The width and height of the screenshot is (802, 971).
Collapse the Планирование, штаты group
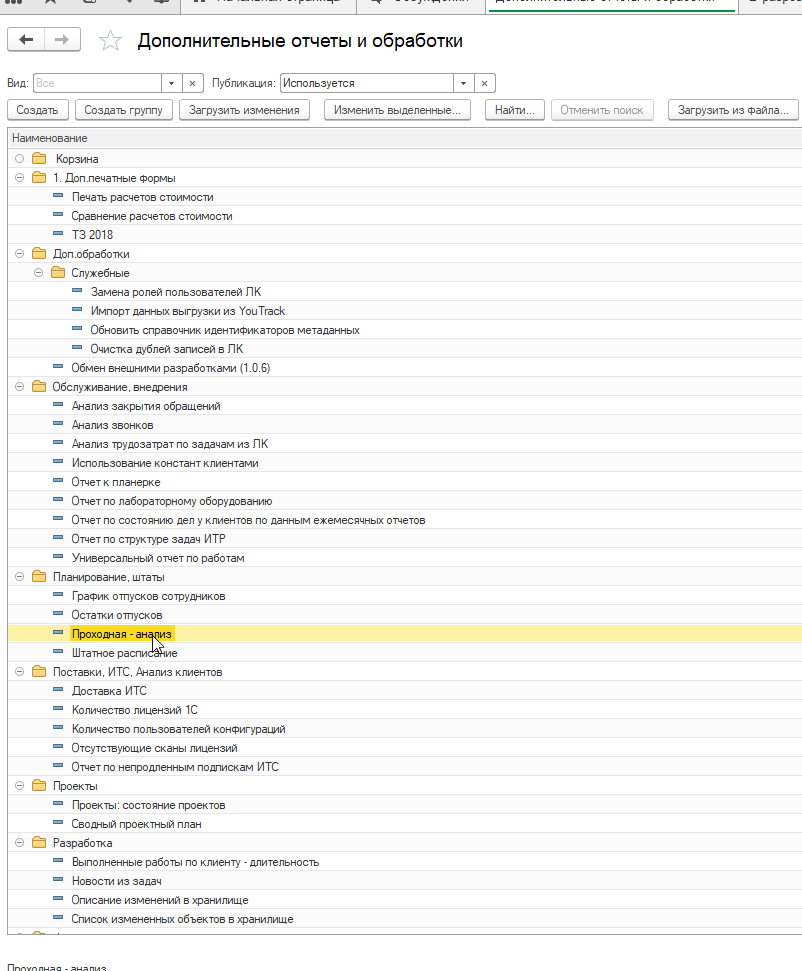point(19,577)
